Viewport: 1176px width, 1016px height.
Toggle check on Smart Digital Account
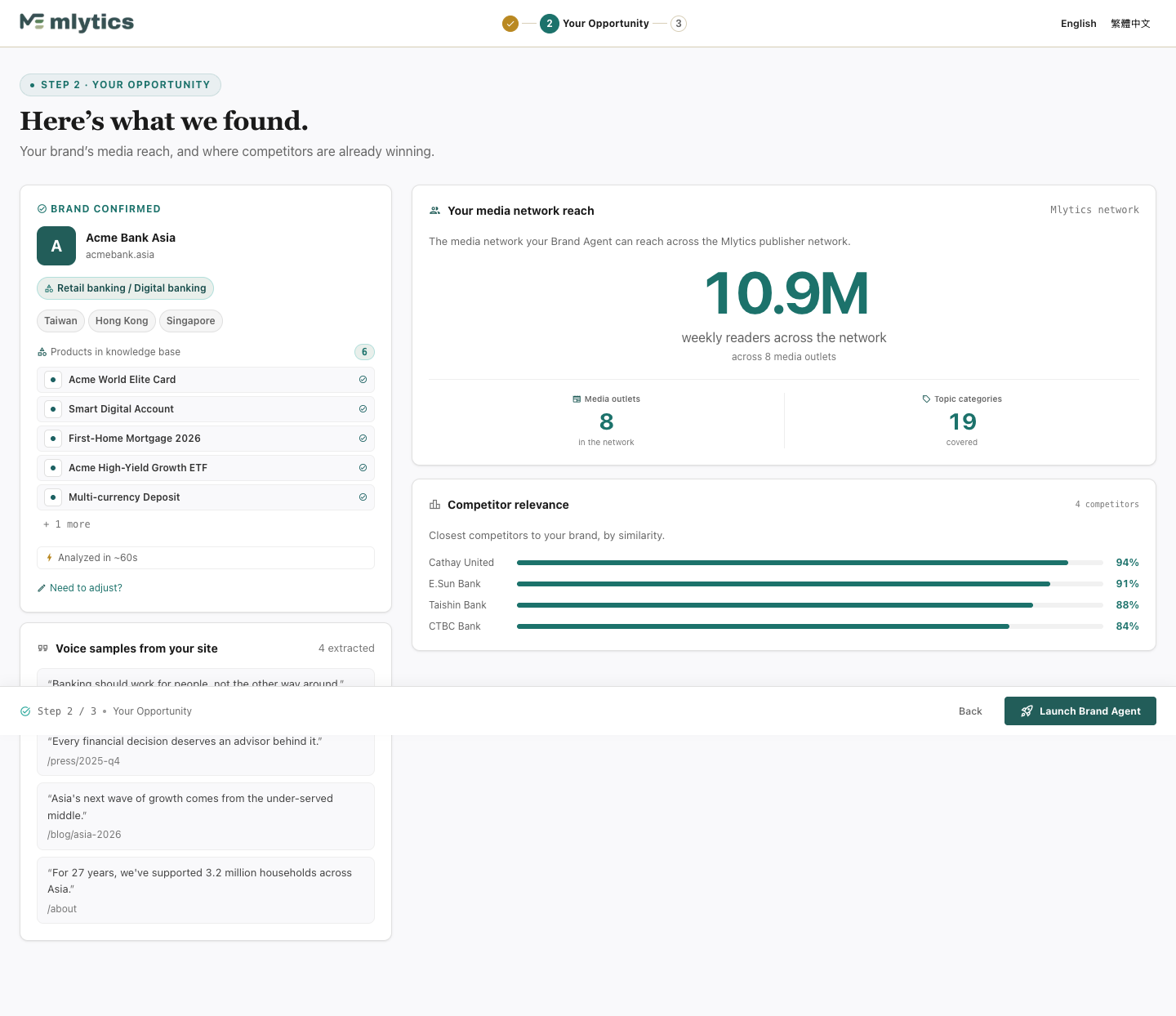point(363,409)
